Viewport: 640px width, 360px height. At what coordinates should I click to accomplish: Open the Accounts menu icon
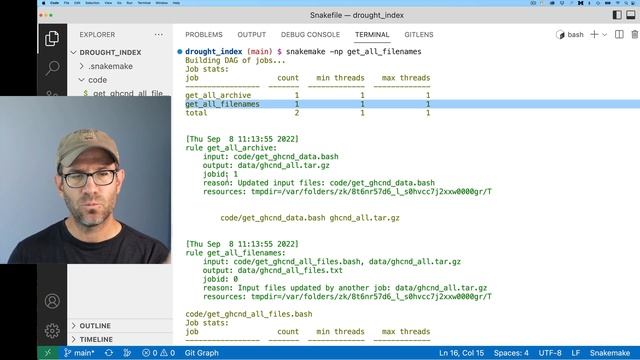[x=52, y=301]
